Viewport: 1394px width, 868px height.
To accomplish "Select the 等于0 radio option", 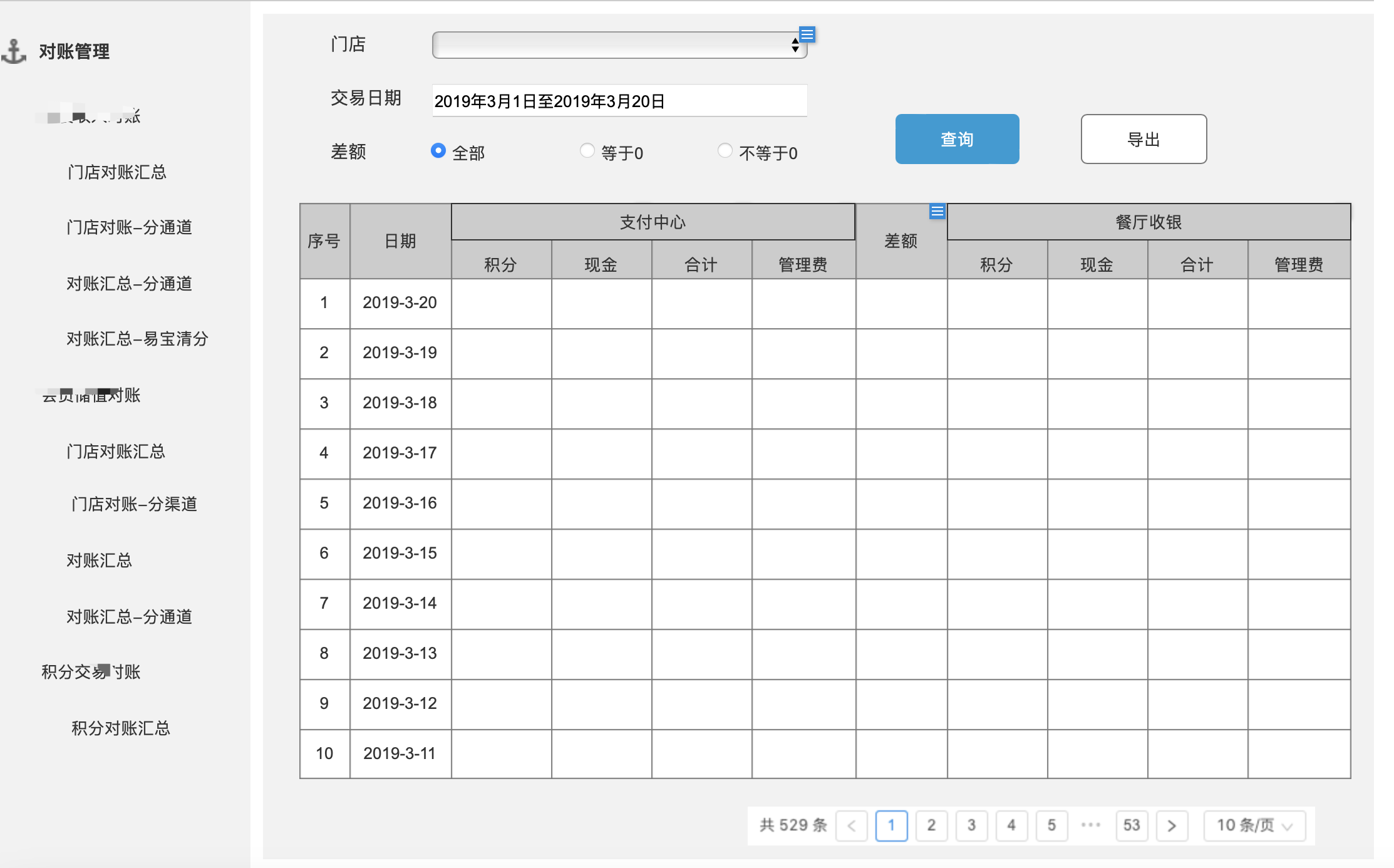I will [x=587, y=151].
